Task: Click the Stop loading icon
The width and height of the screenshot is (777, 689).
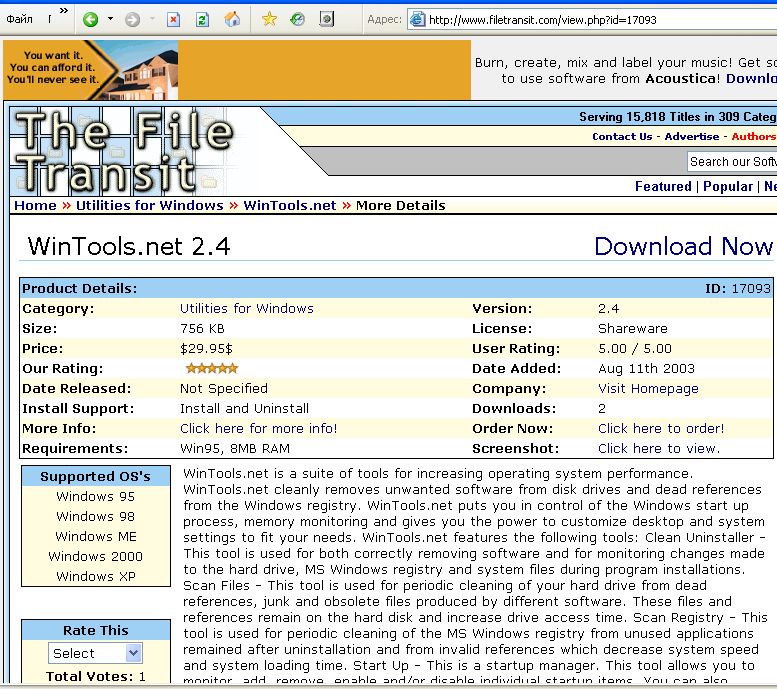Action: tap(173, 19)
